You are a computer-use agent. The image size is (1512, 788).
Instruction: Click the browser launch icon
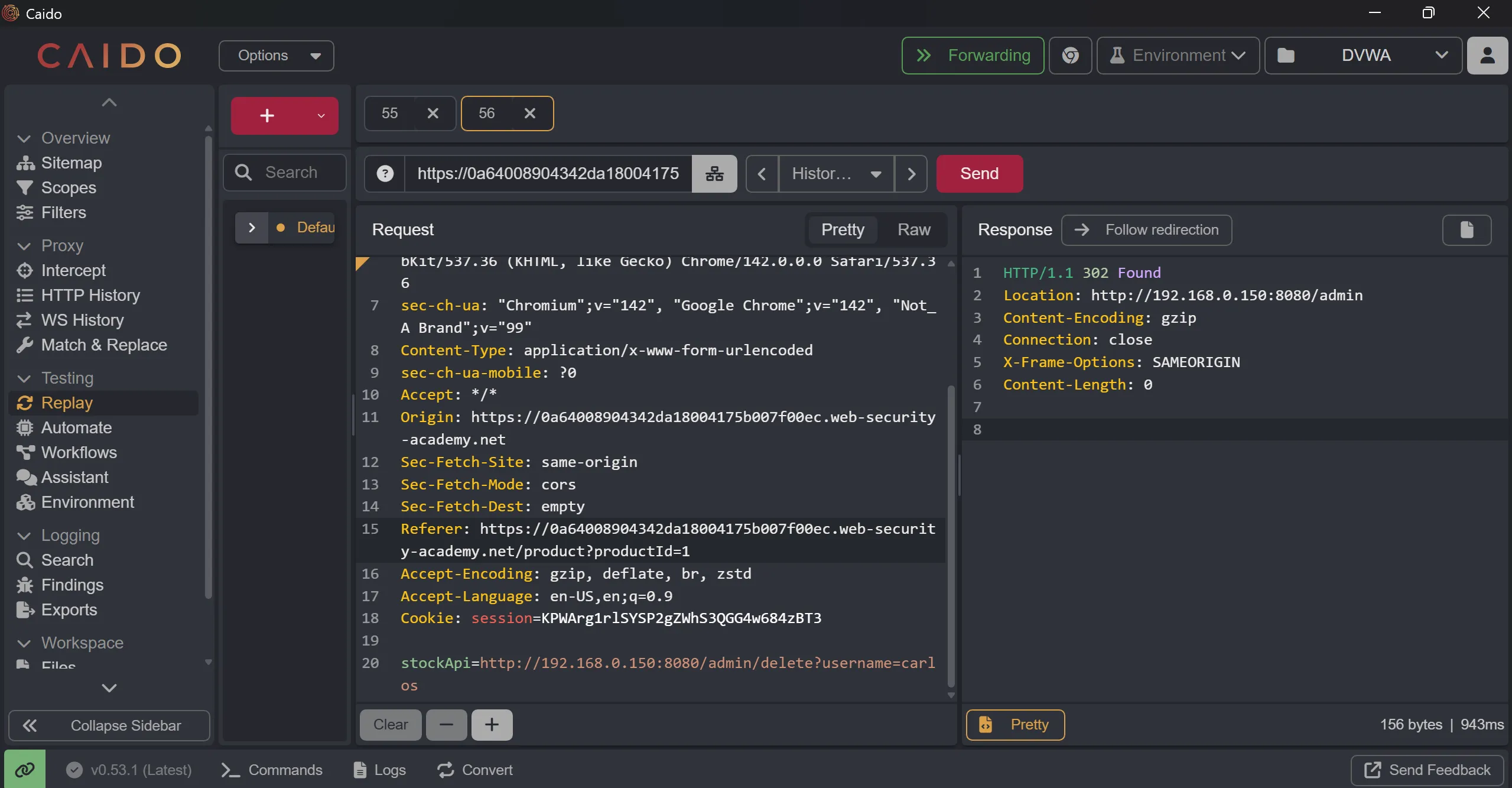[1070, 56]
